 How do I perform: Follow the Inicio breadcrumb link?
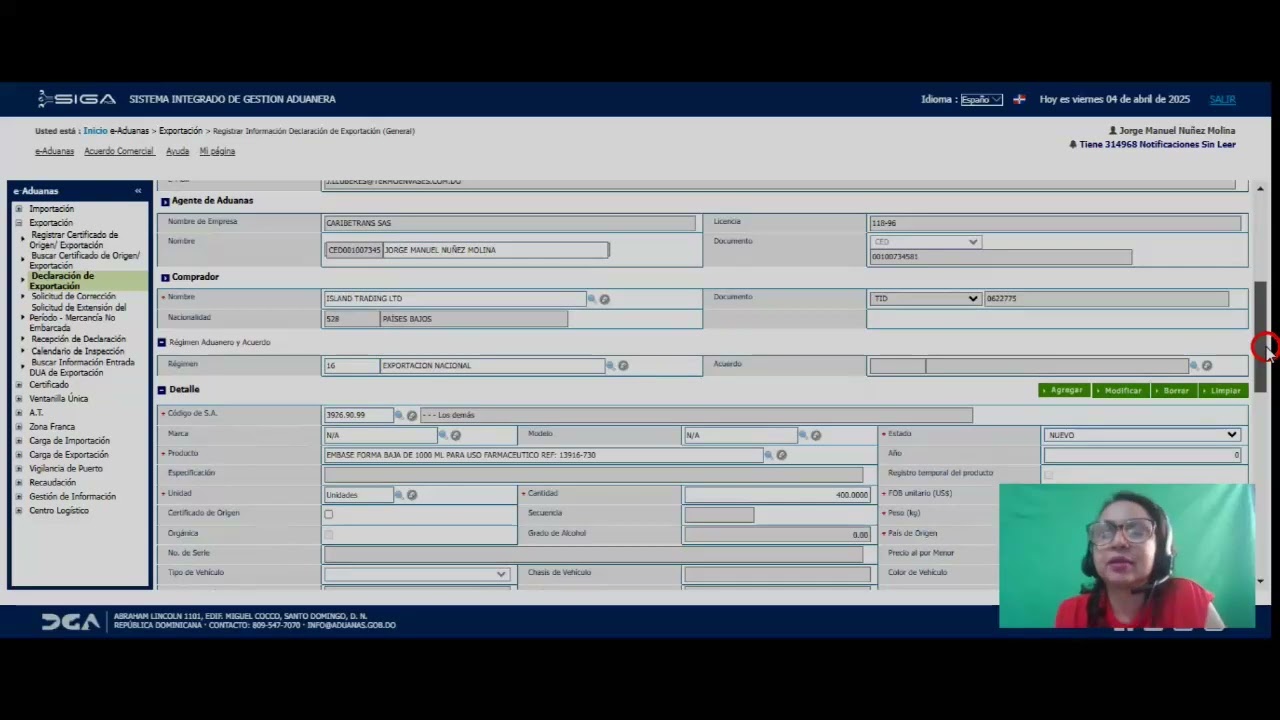95,131
